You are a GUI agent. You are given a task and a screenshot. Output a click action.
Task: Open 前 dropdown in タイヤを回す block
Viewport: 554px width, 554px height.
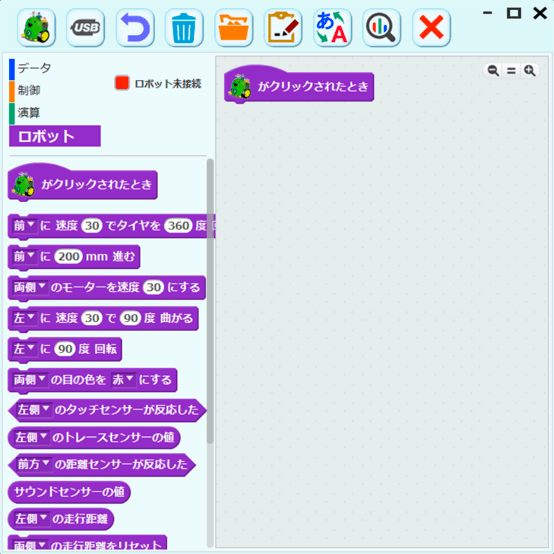(24, 225)
